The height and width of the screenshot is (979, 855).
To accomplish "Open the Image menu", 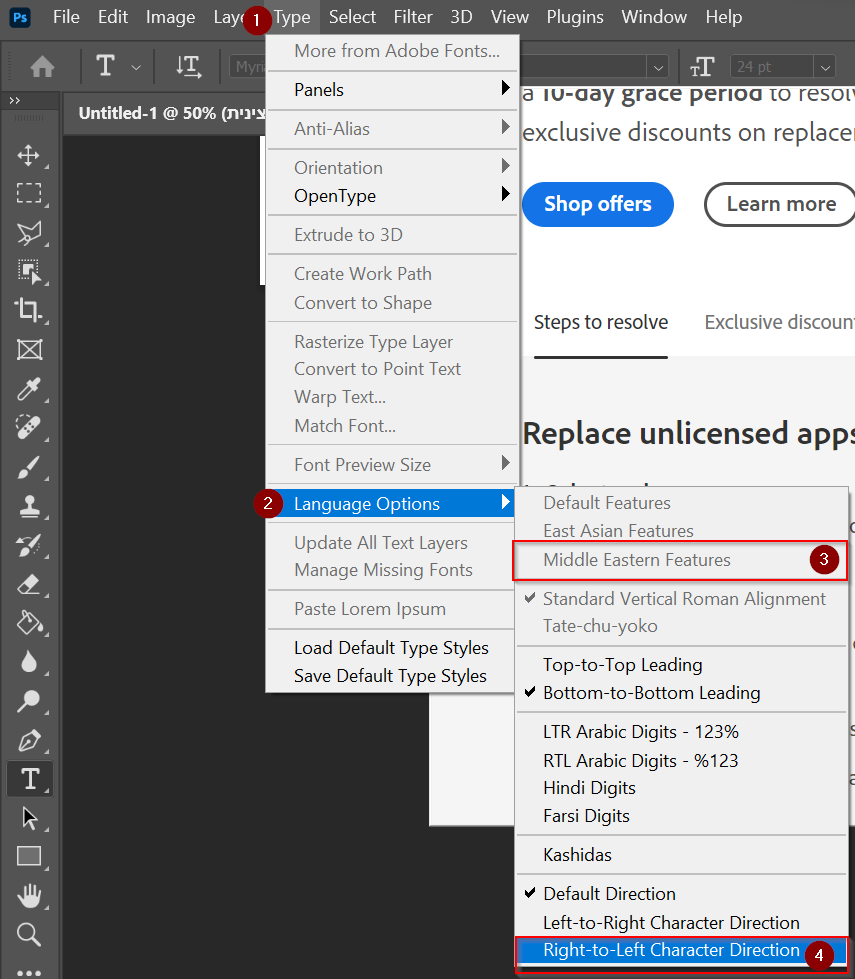I will click(171, 17).
